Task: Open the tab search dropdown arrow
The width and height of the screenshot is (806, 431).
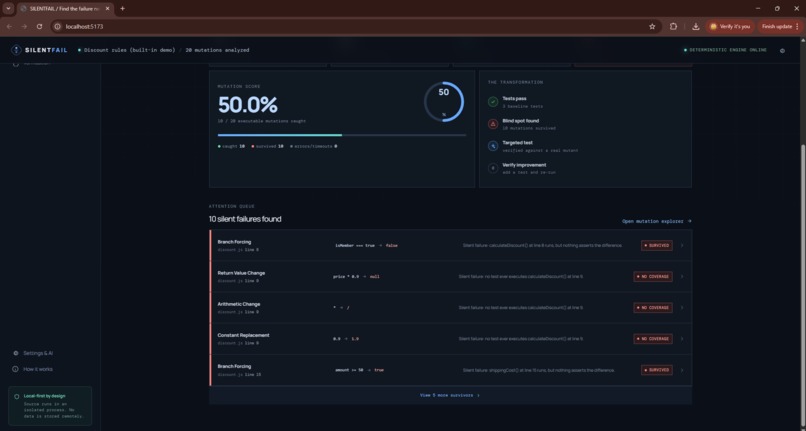Action: [8, 9]
